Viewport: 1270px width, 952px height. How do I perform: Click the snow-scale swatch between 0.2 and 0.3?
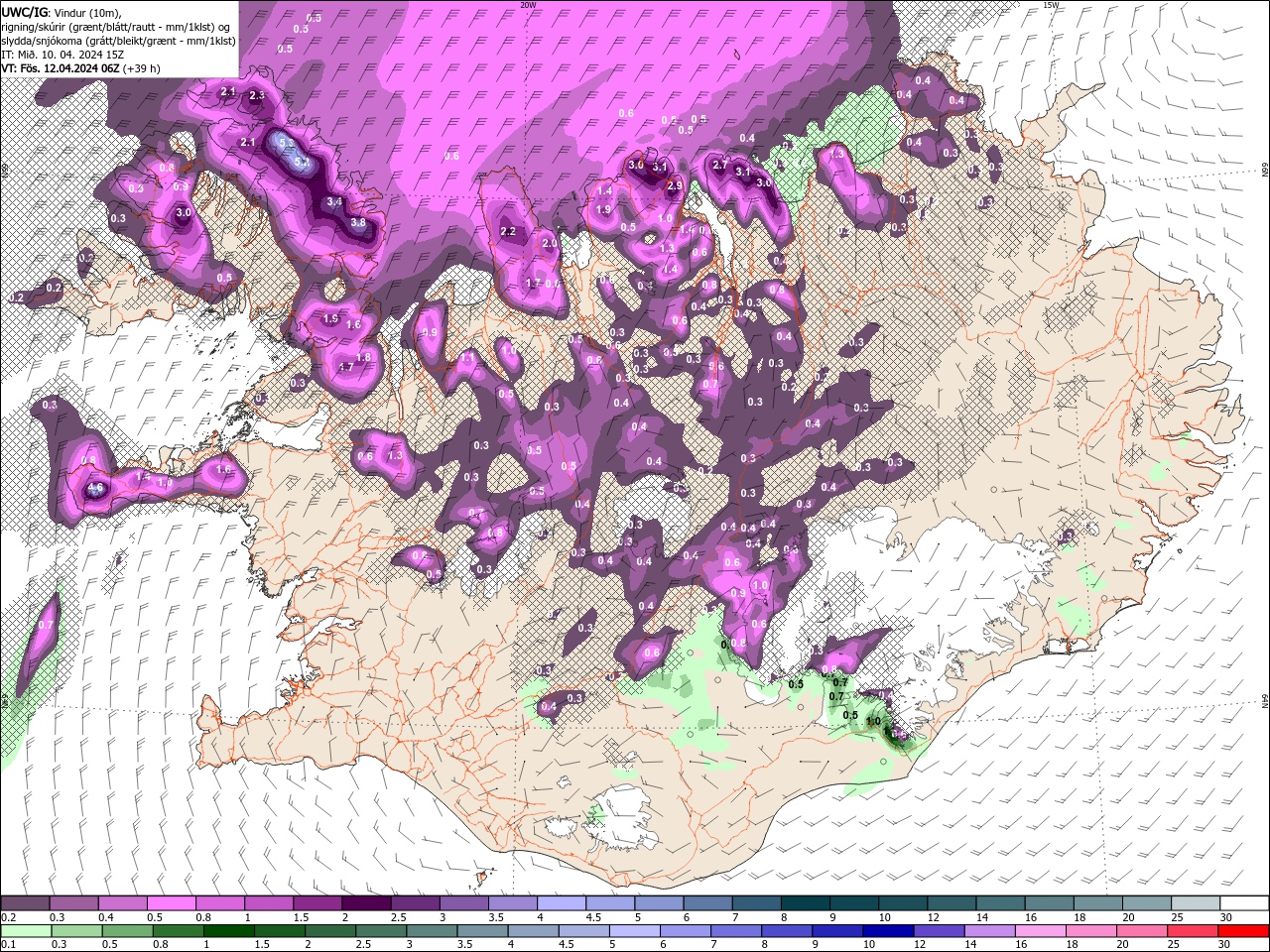(x=25, y=903)
